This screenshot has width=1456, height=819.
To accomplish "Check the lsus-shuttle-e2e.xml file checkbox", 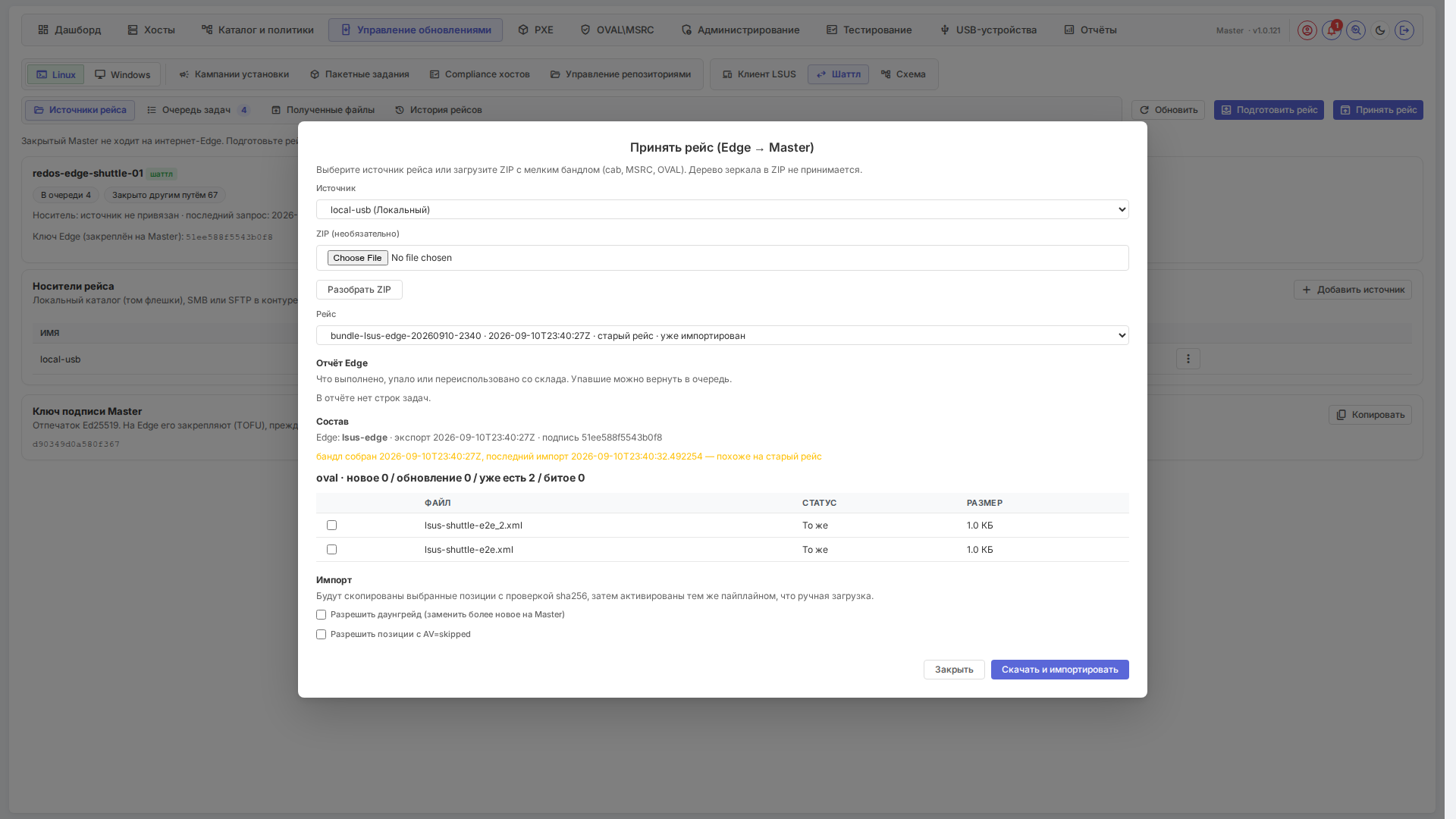I will click(331, 549).
